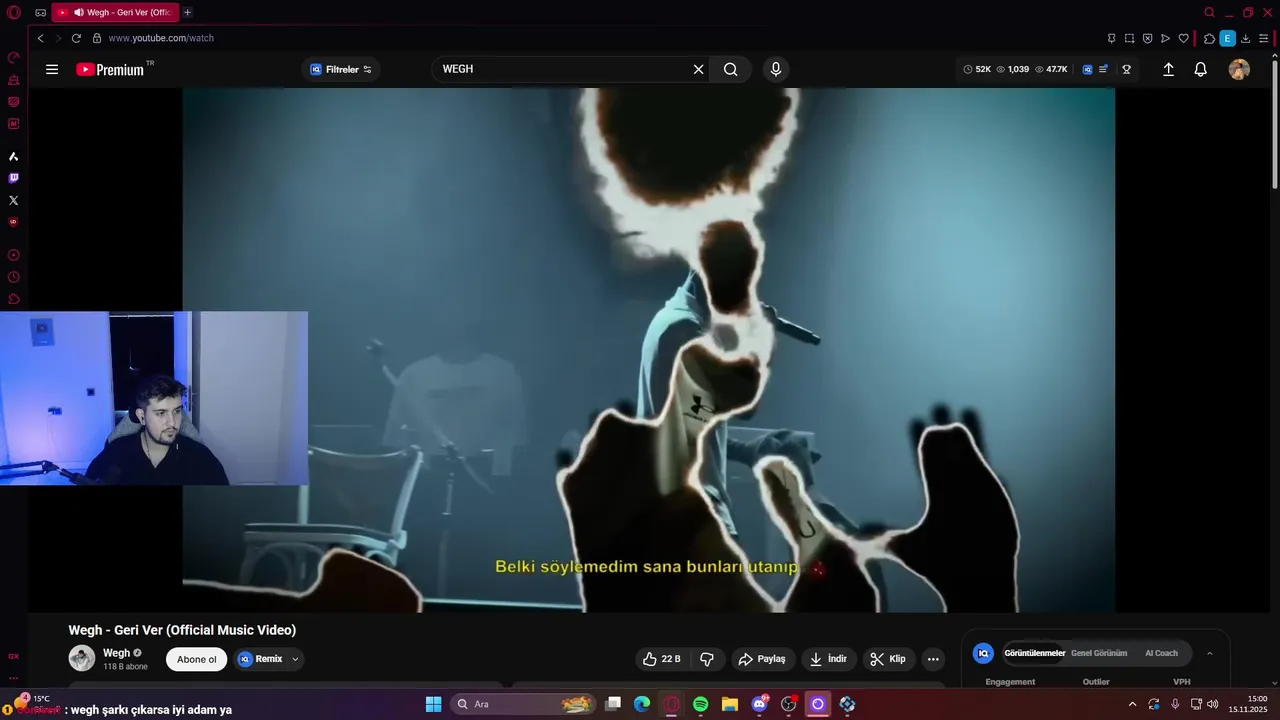Click the video player to pause
The width and height of the screenshot is (1280, 720).
pos(648,350)
